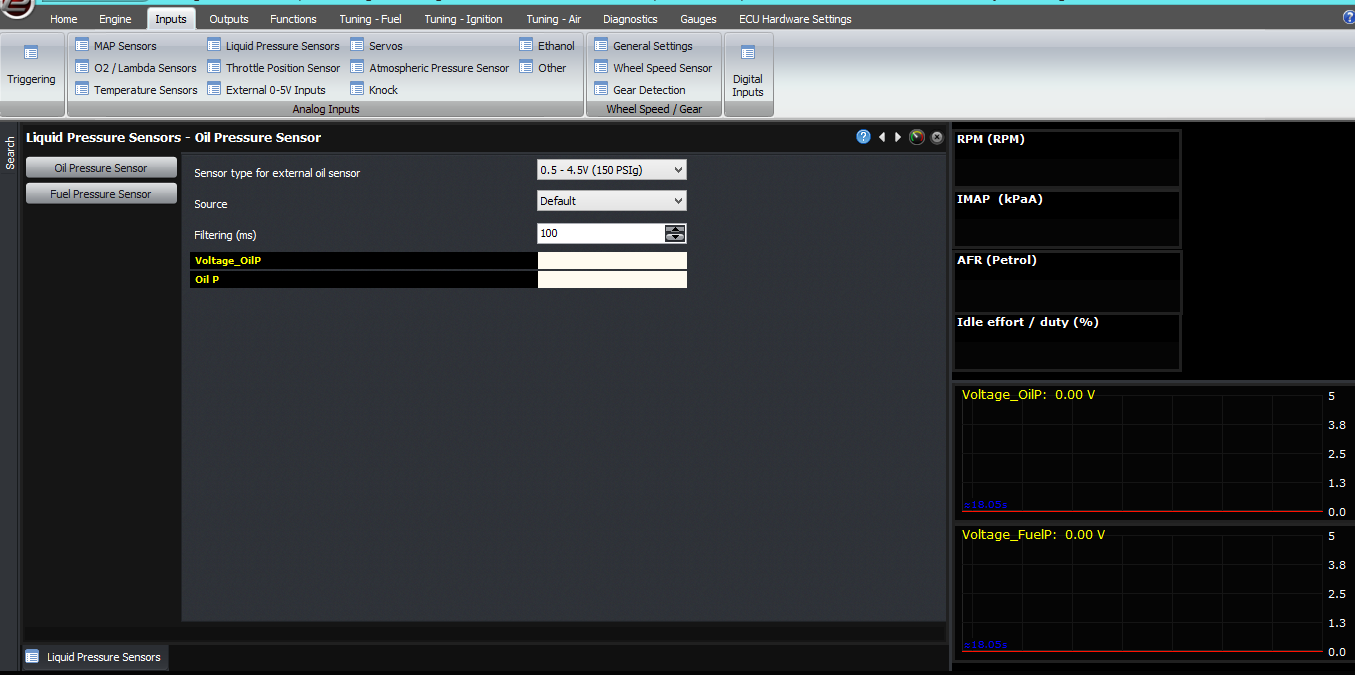Screen dimensions: 1355x675
Task: Open the Tuning - Fuel tab
Action: [370, 19]
